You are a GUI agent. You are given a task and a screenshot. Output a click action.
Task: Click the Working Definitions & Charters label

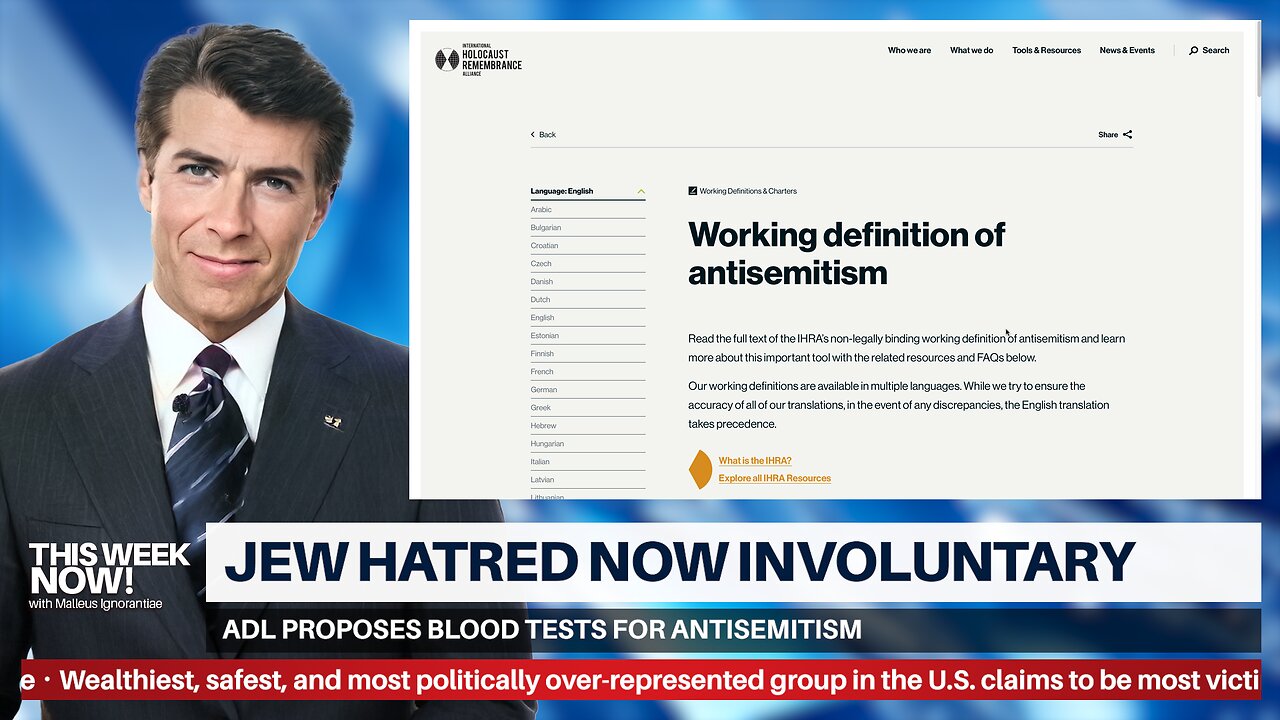click(x=748, y=191)
